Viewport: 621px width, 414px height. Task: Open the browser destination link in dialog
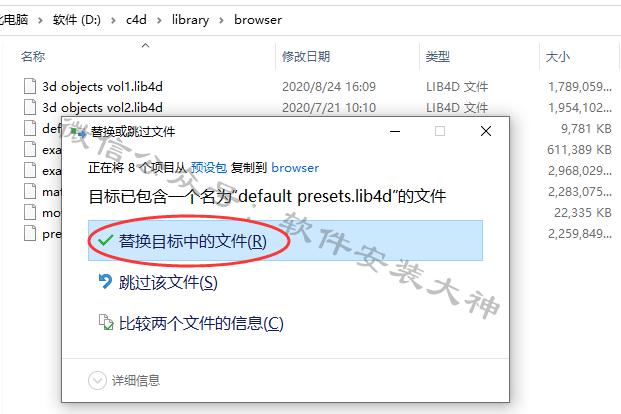pyautogui.click(x=295, y=168)
